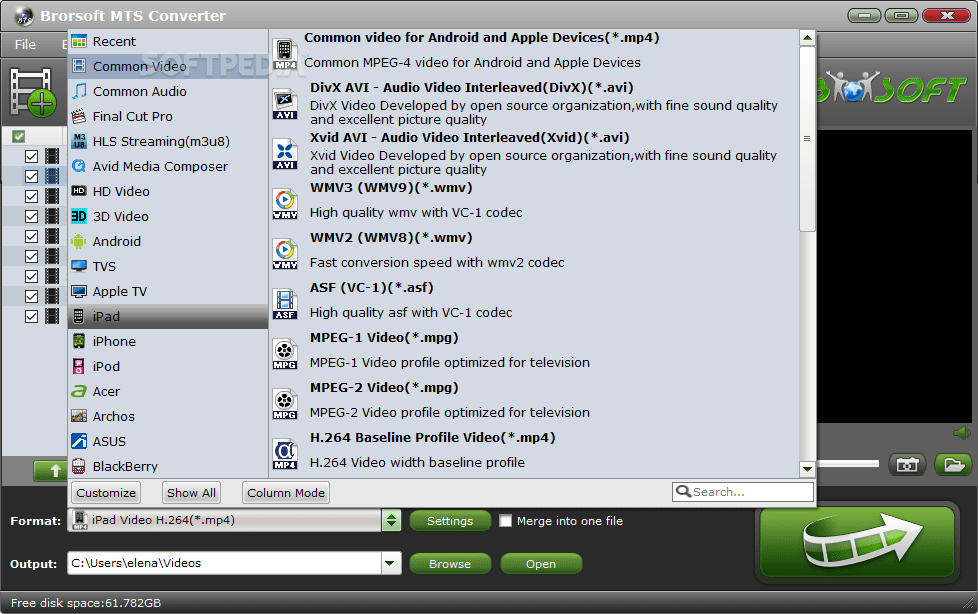
Task: Click the preview playback progress slider
Action: (x=848, y=463)
